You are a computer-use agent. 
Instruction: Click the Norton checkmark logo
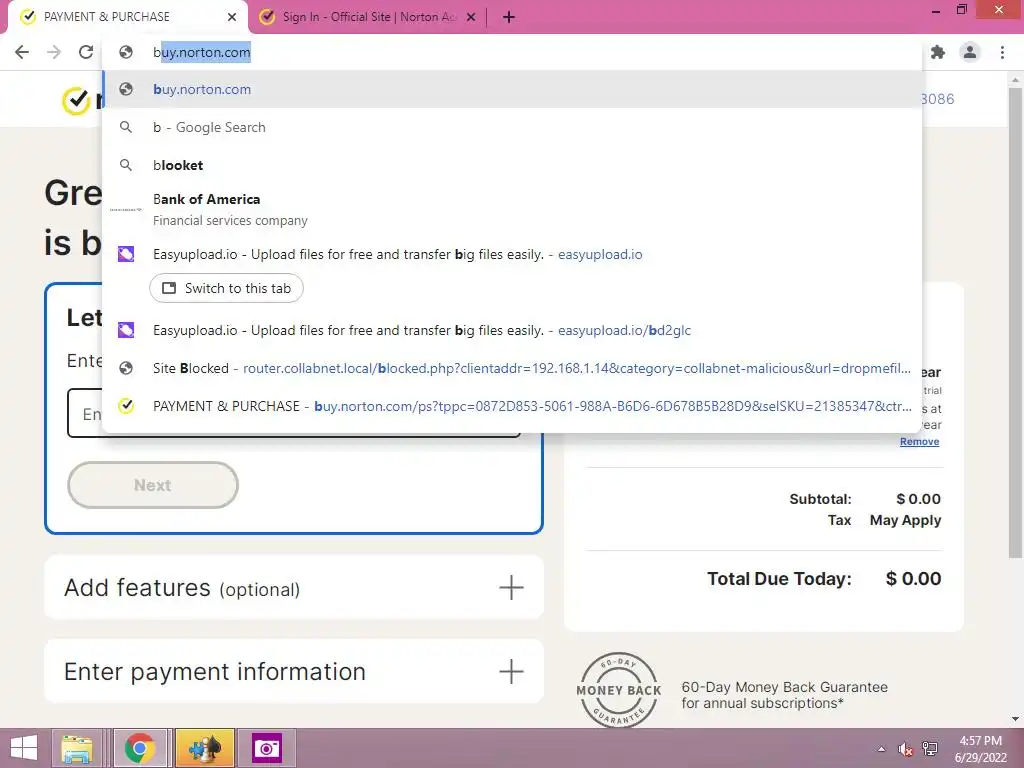coord(76,101)
